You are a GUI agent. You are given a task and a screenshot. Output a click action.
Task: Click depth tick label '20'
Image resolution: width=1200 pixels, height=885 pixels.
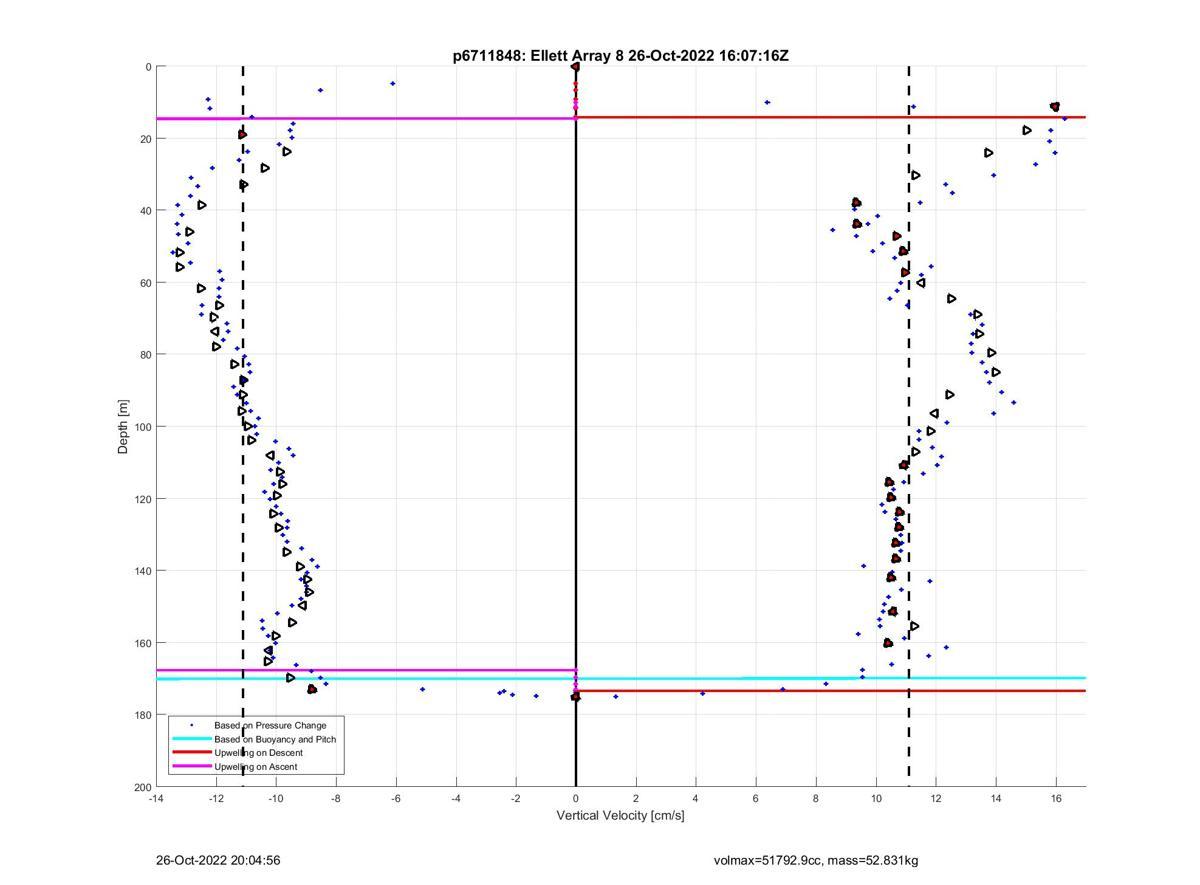[145, 139]
